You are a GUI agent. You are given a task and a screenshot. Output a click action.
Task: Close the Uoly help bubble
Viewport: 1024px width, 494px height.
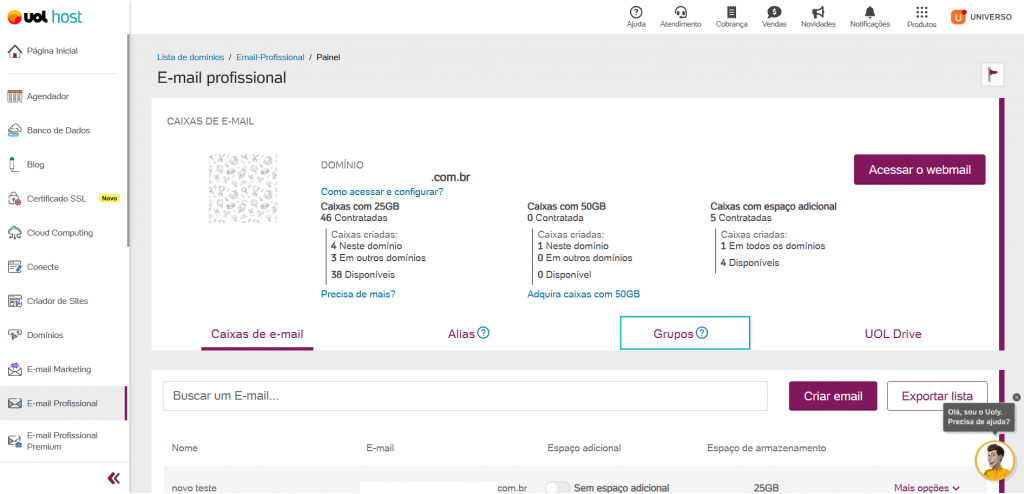1016,397
